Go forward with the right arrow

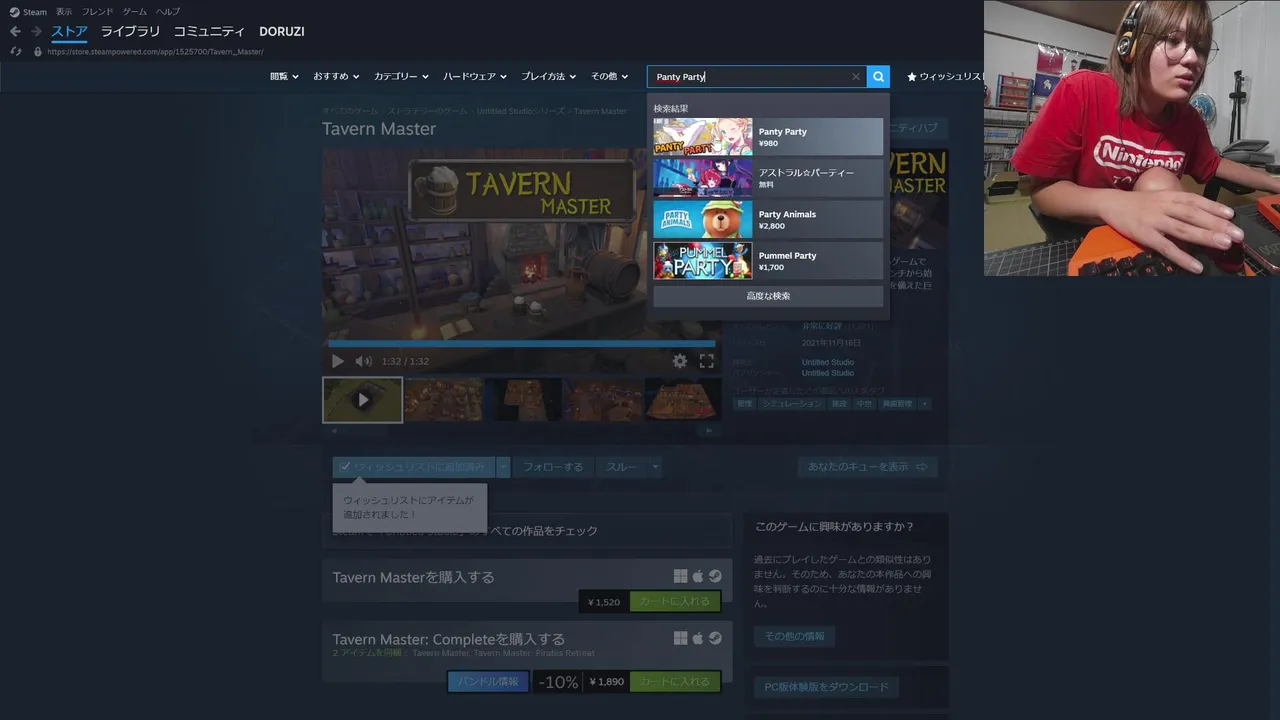pos(36,32)
